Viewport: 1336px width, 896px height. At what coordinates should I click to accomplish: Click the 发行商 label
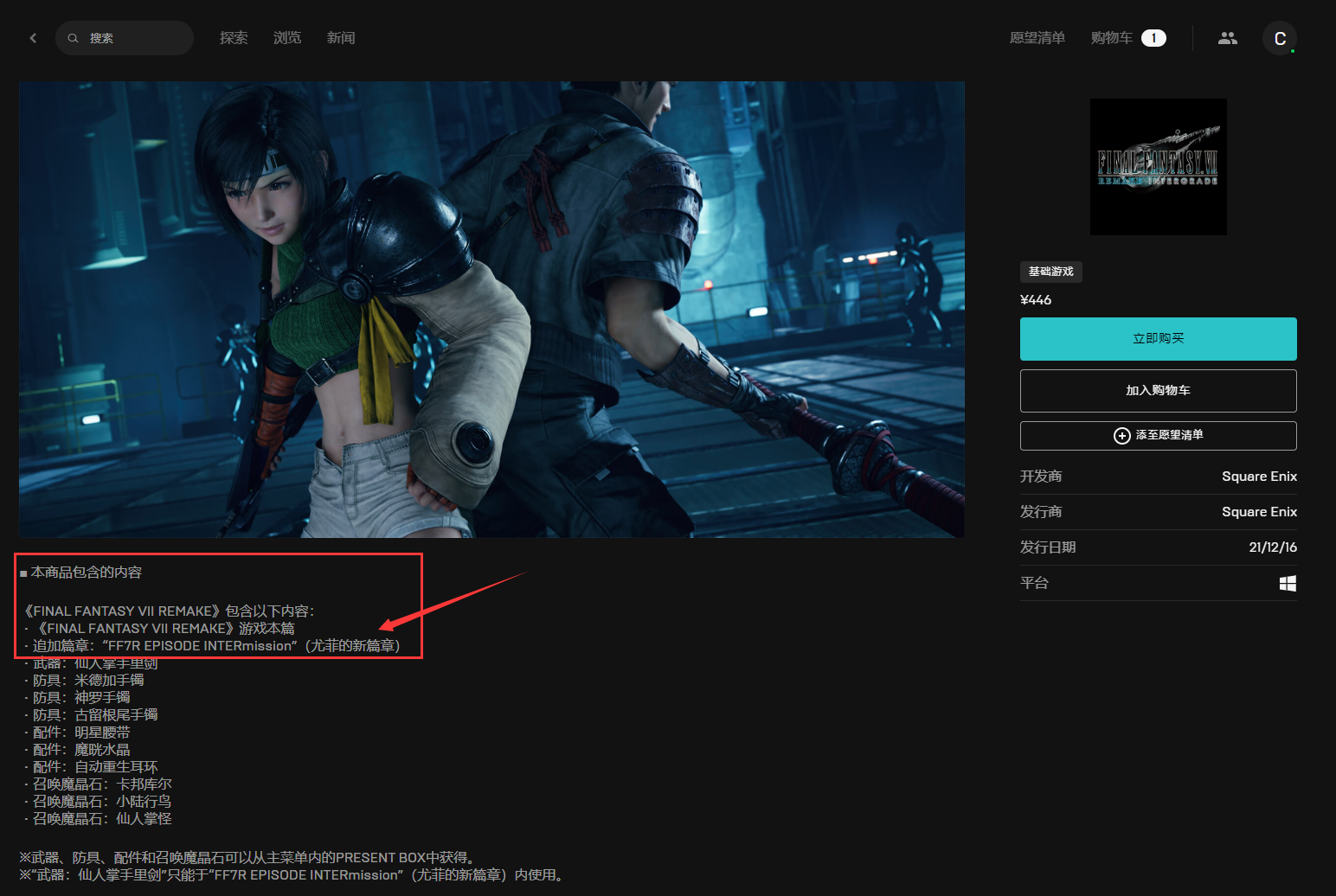[x=1041, y=512]
